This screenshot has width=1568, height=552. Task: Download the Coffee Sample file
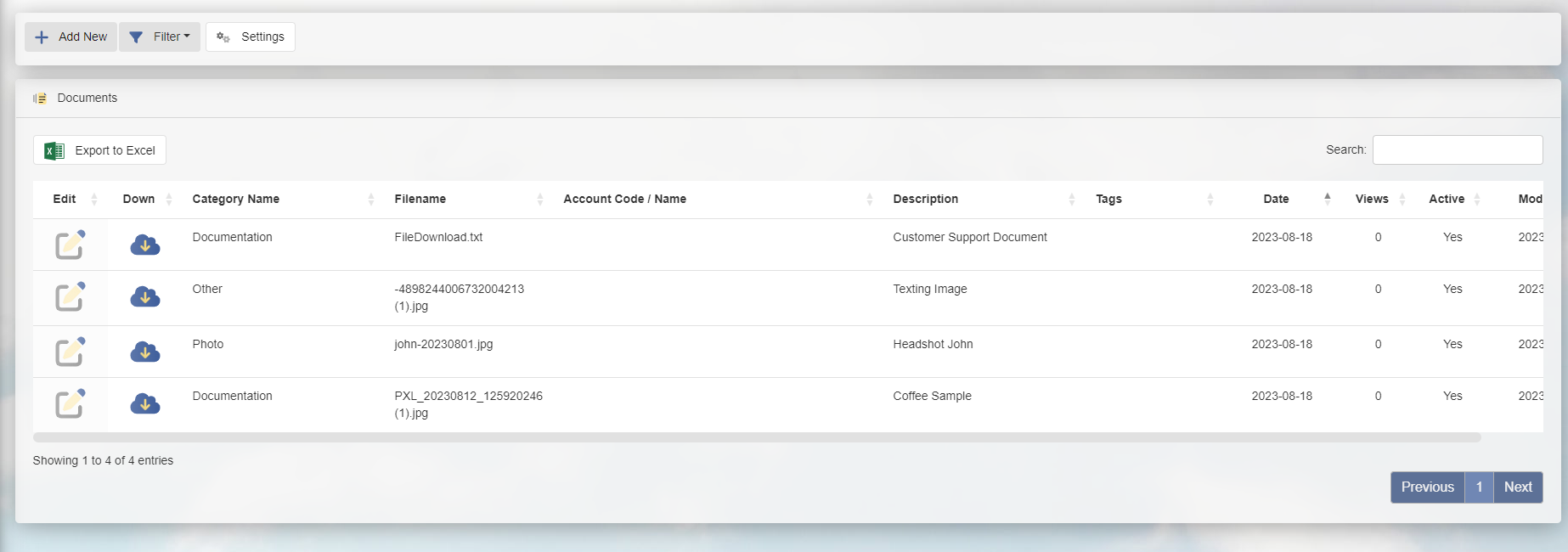(145, 403)
